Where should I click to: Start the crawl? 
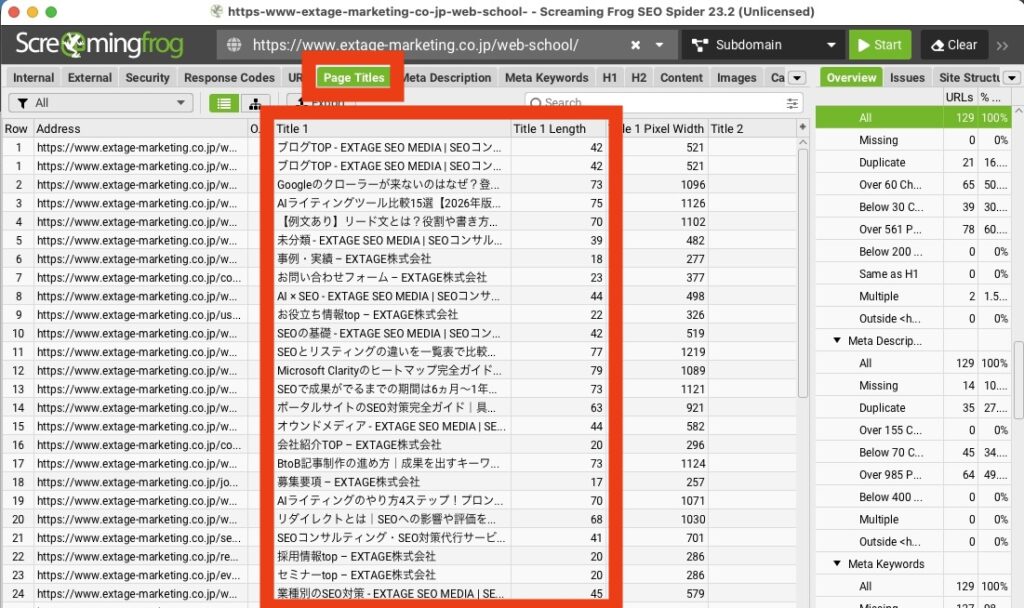(x=880, y=45)
